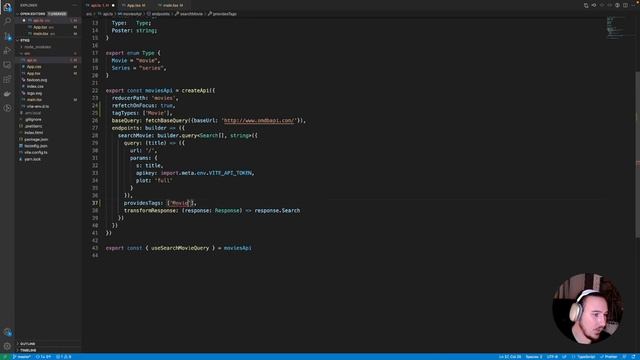Viewport: 640px width, 360px height.
Task: Open tsconfig.json in the file tree
Action: click(36, 146)
